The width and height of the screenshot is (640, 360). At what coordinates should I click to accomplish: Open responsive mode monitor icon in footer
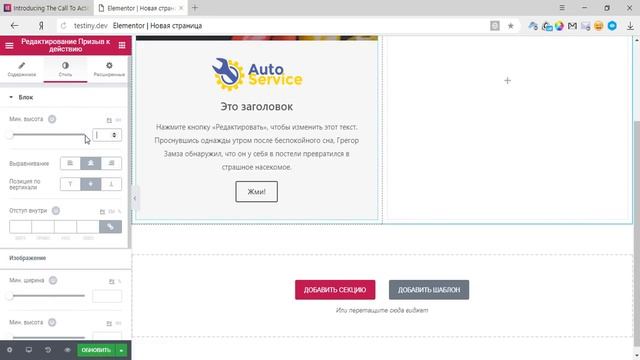click(x=29, y=350)
